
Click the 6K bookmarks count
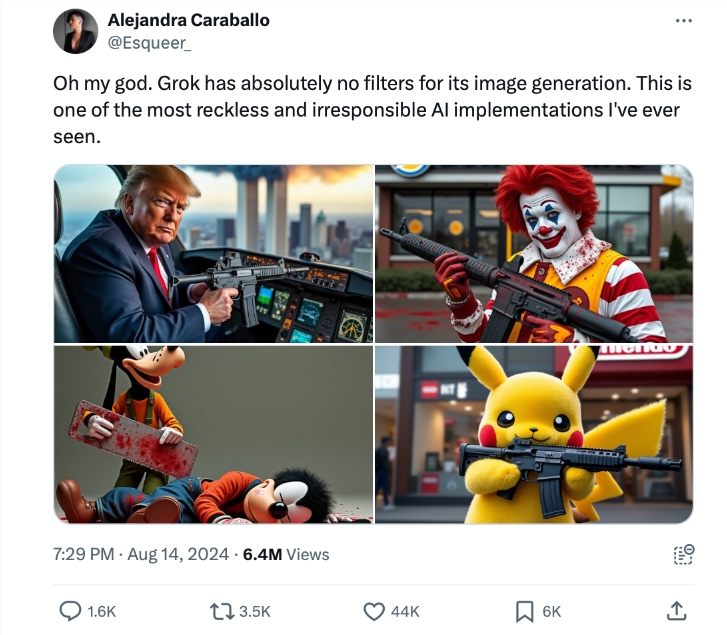coord(552,611)
